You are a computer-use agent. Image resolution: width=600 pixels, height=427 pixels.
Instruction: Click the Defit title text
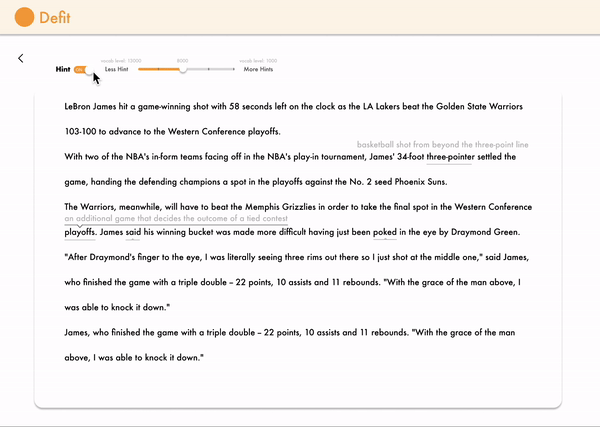[55, 18]
